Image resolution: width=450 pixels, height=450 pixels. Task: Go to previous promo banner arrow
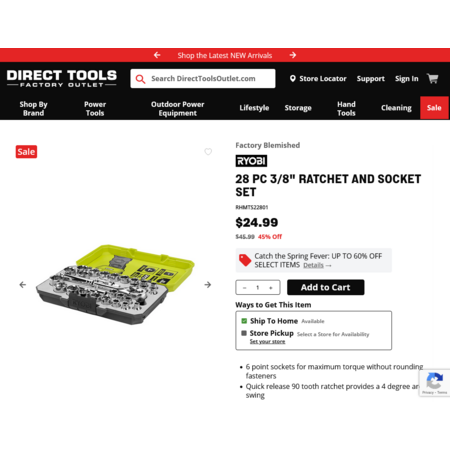pyautogui.click(x=157, y=55)
